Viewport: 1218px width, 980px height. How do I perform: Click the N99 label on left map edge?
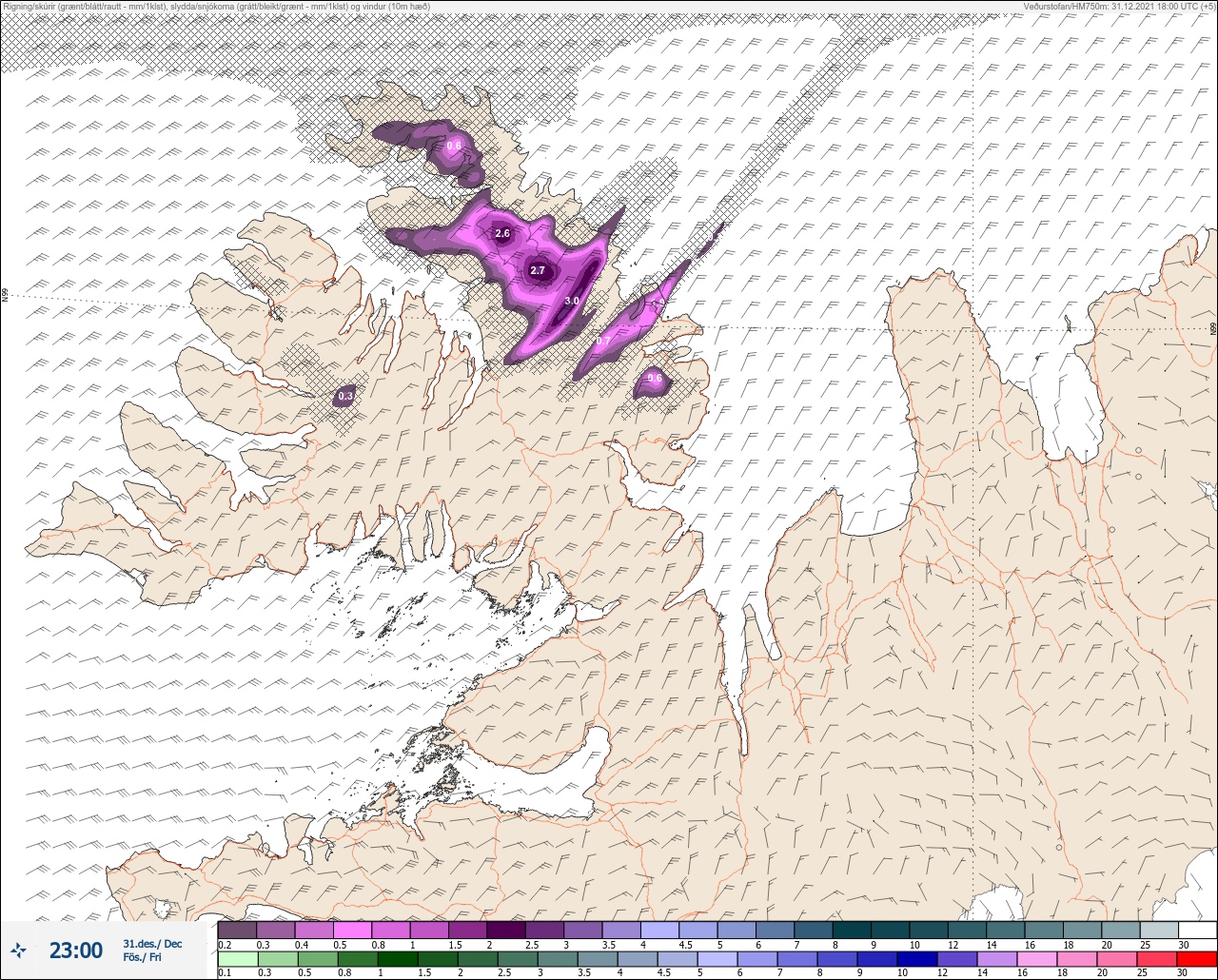tap(4, 296)
